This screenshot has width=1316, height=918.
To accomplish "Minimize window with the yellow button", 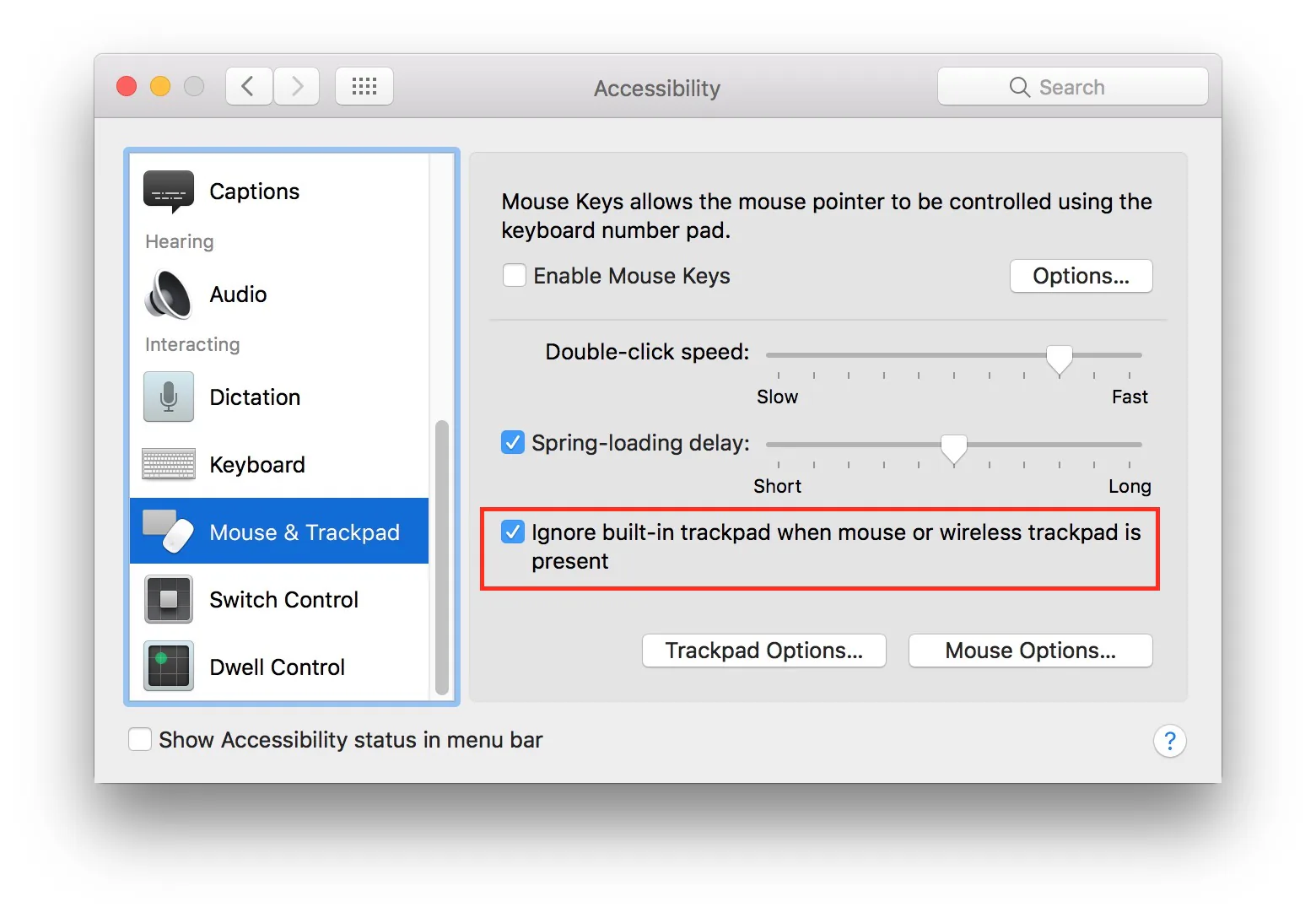I will pos(160,86).
